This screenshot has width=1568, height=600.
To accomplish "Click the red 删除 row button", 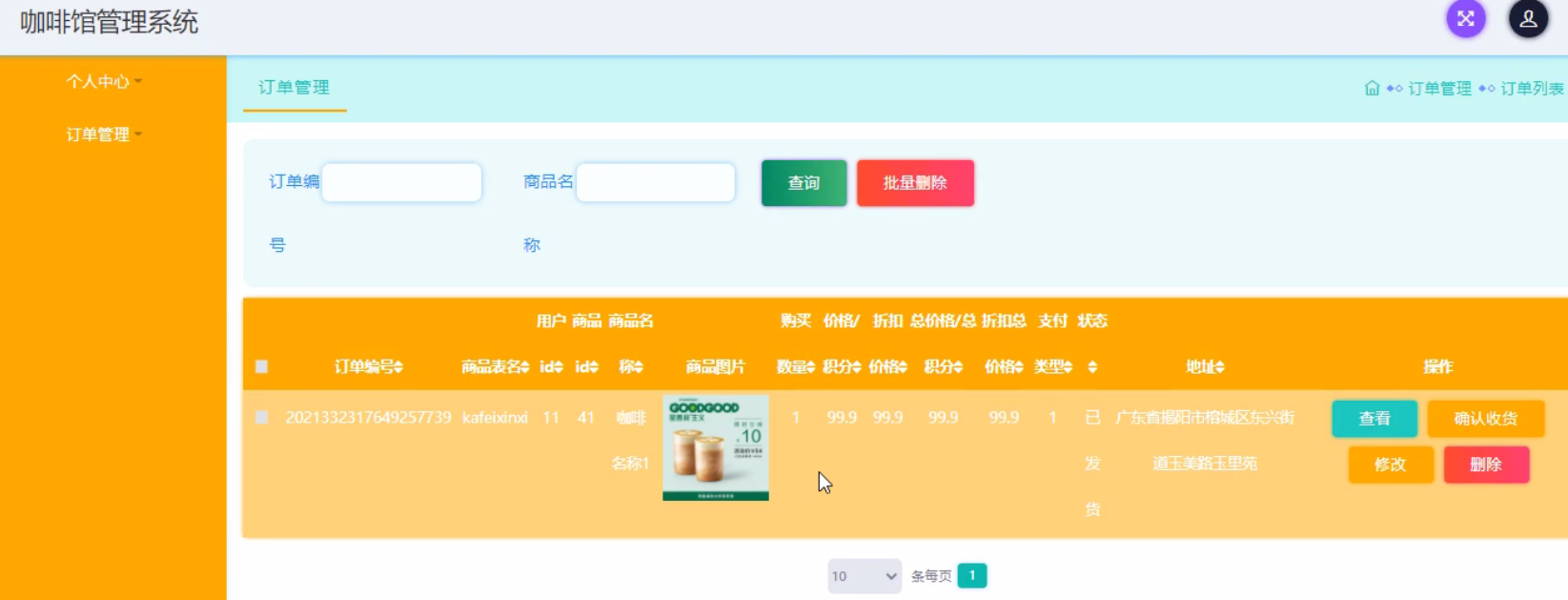I will point(1486,465).
